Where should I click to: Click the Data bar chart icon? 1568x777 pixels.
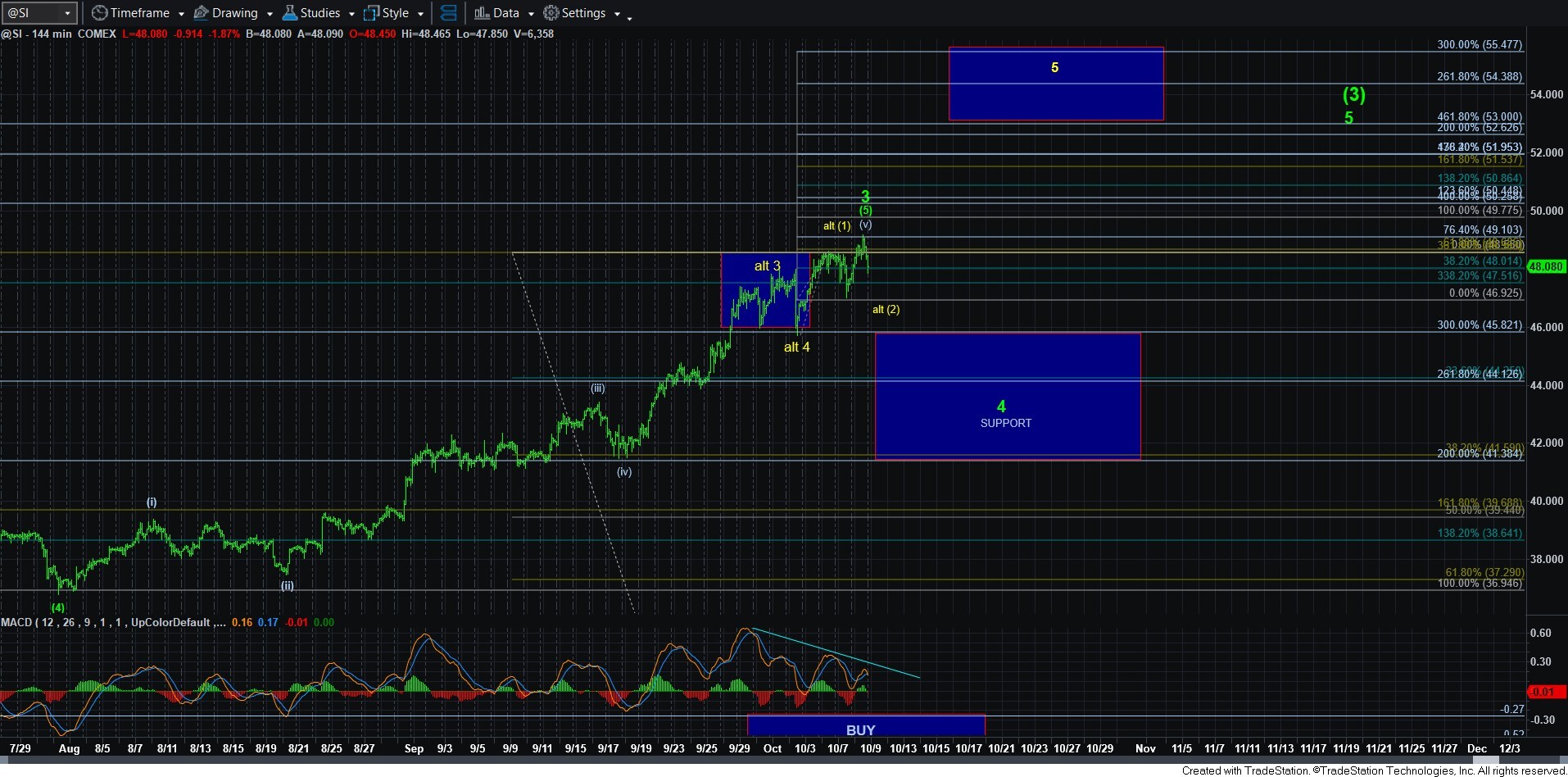[482, 13]
